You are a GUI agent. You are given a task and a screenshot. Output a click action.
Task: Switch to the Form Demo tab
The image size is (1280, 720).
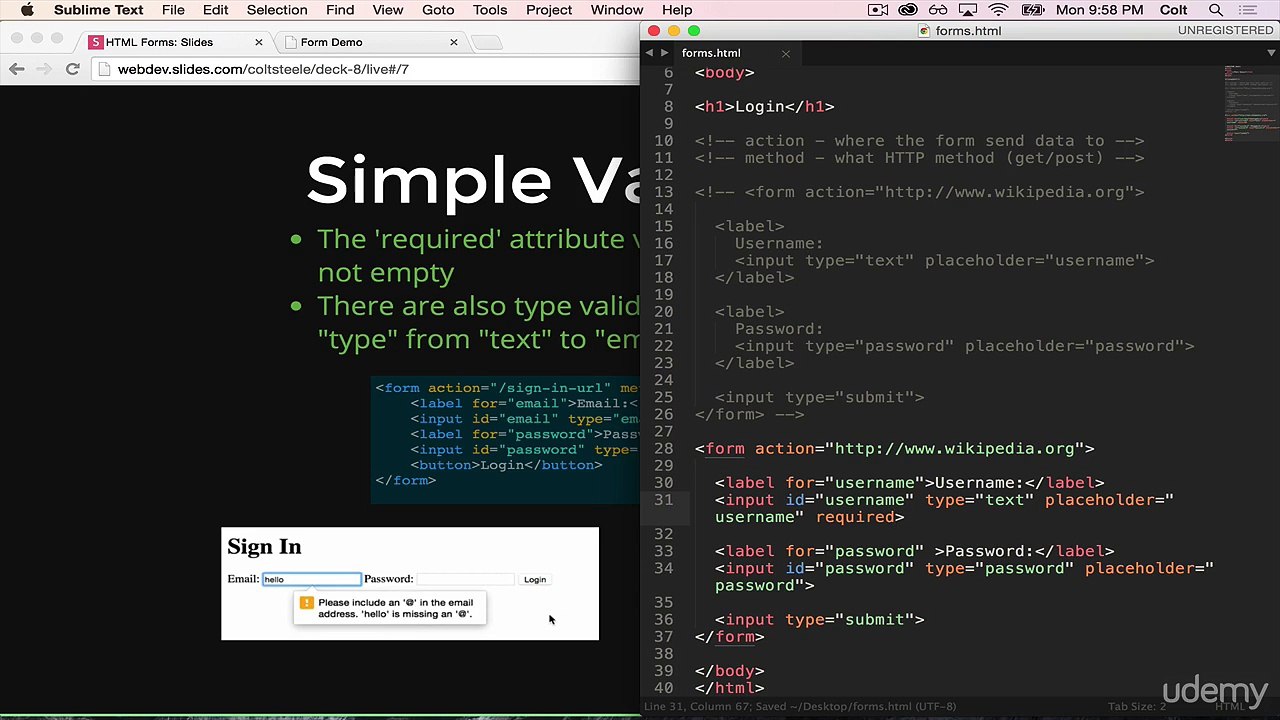coord(370,42)
